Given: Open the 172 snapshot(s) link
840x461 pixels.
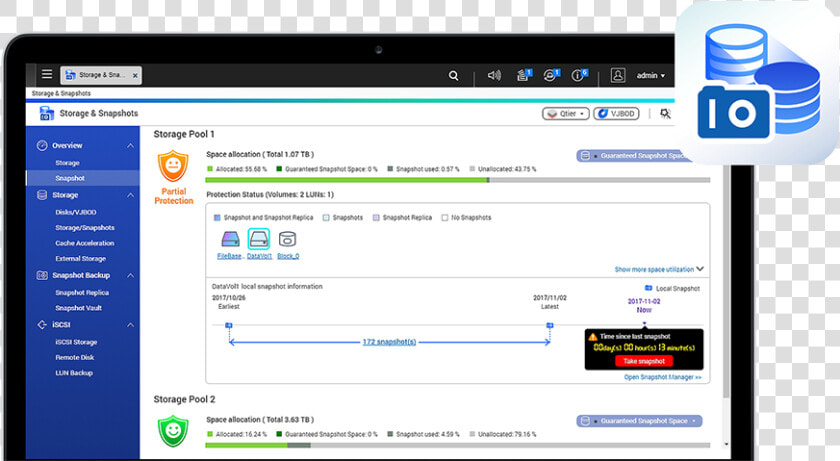Looking at the screenshot, I should [389, 342].
